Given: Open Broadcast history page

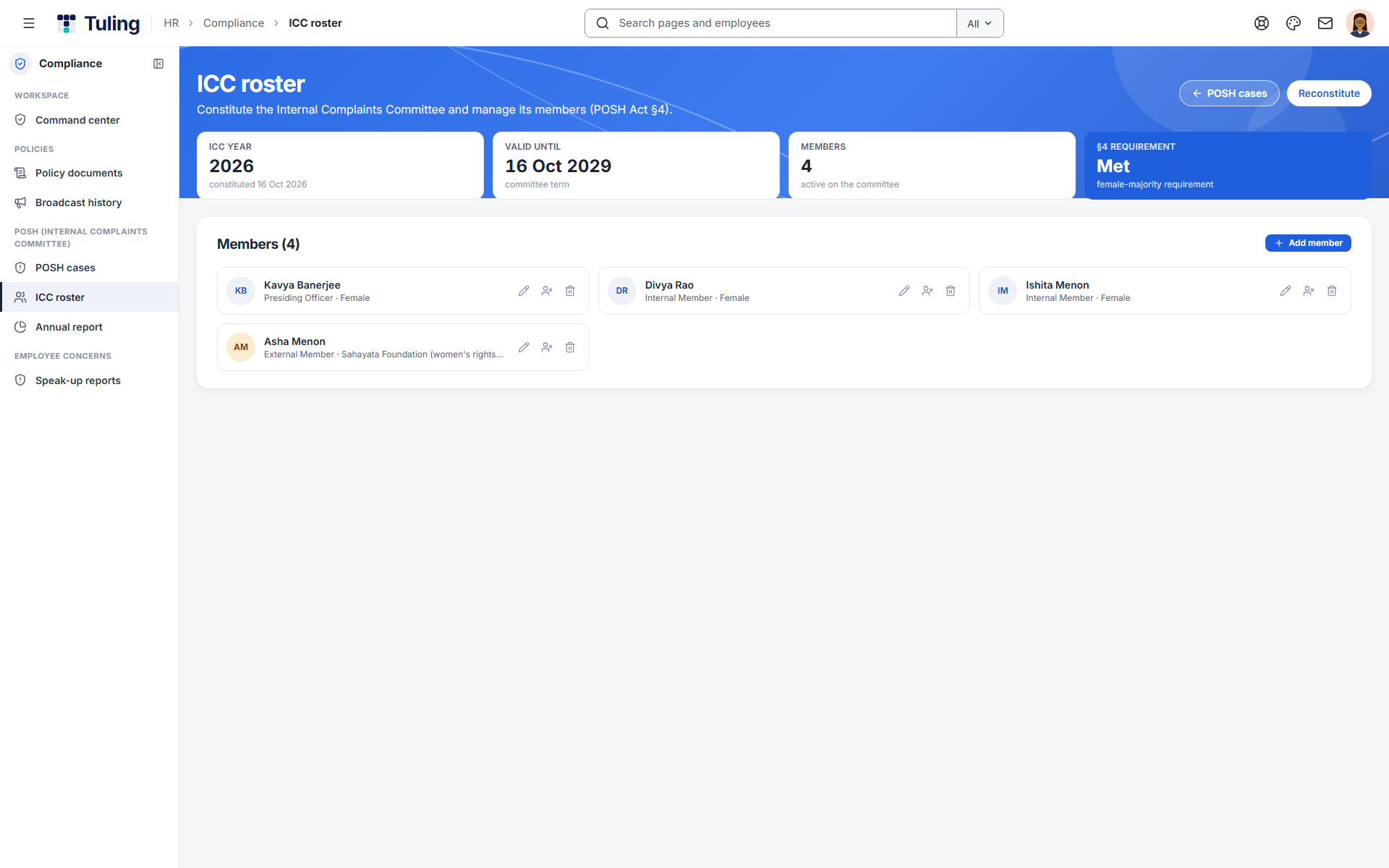Looking at the screenshot, I should pyautogui.click(x=90, y=203).
